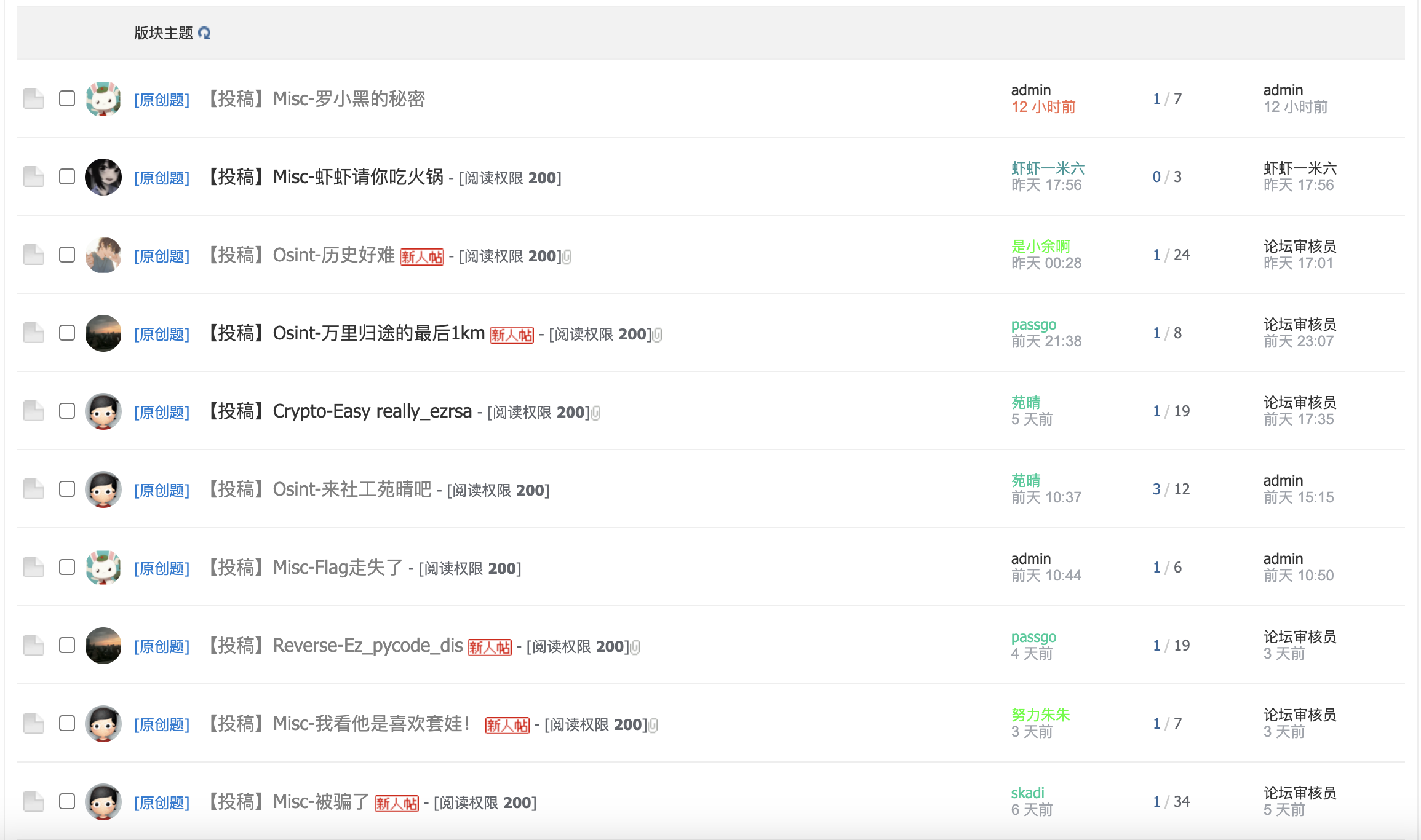Image resolution: width=1421 pixels, height=840 pixels.
Task: Check the checkbox for Misc-罗小黑的秘密
Action: [67, 98]
